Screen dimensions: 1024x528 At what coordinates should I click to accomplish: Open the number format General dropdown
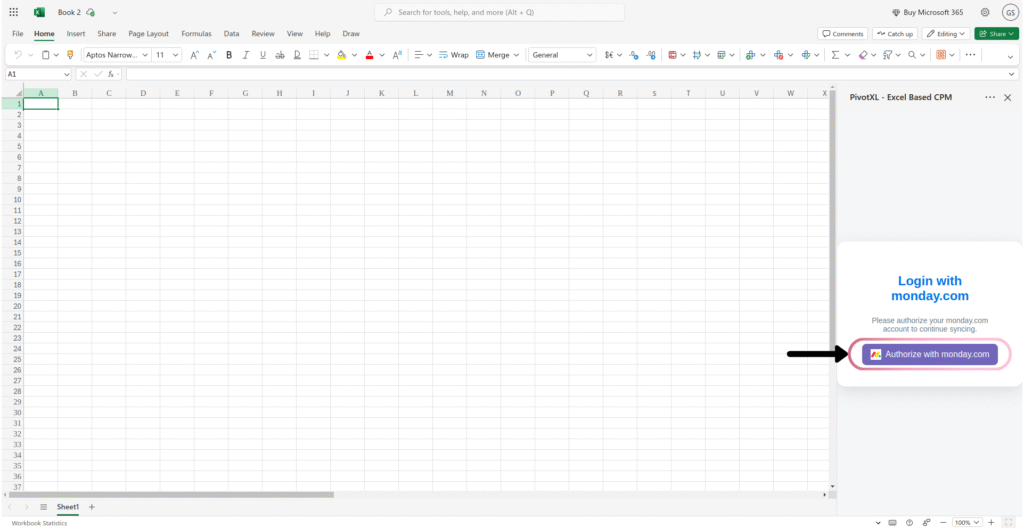tap(562, 55)
